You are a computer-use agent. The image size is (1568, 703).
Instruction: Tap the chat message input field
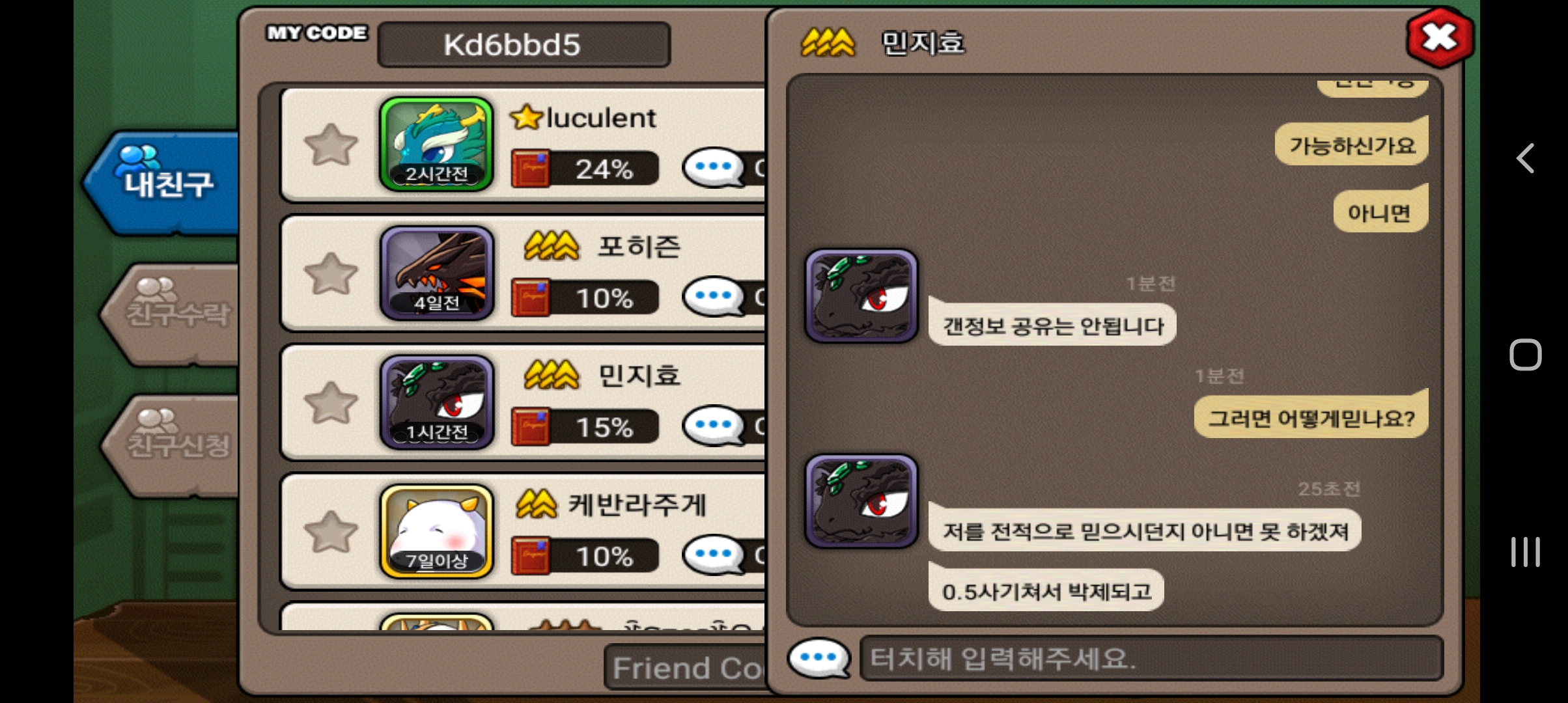1151,659
